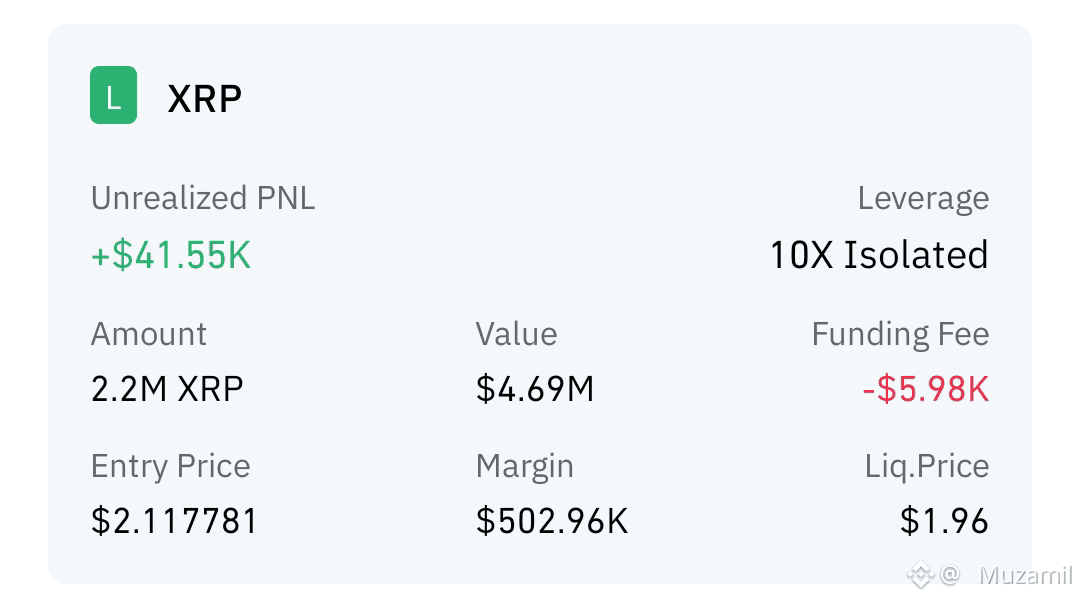This screenshot has height=600, width=1080.
Task: Select the $1.96 liquidation price
Action: pos(944,521)
